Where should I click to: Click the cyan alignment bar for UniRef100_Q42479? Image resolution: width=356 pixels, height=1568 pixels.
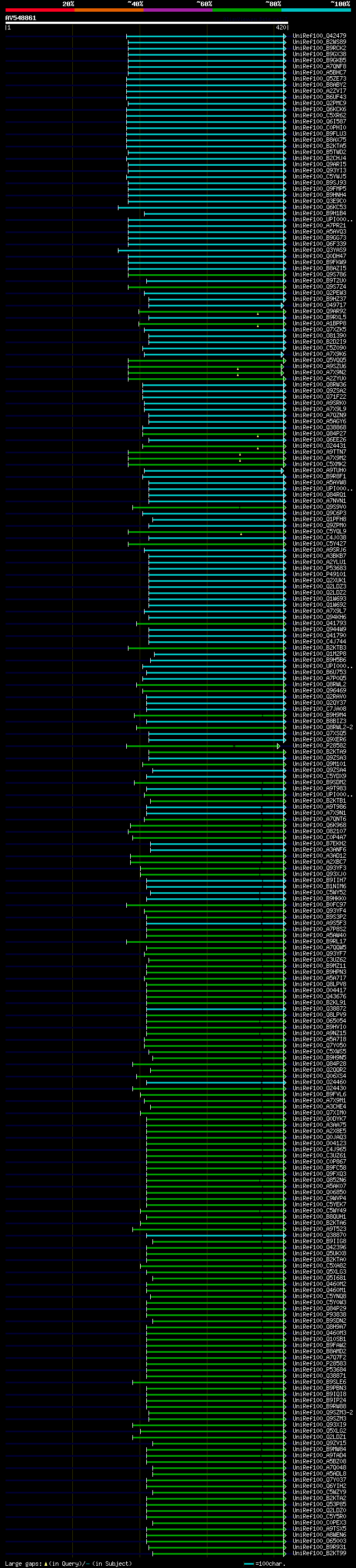(x=206, y=36)
